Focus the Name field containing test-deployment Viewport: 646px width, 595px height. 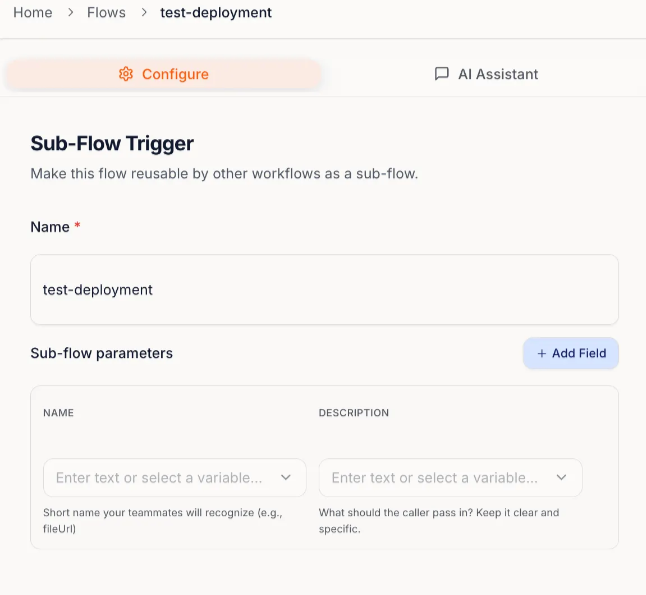(x=324, y=290)
